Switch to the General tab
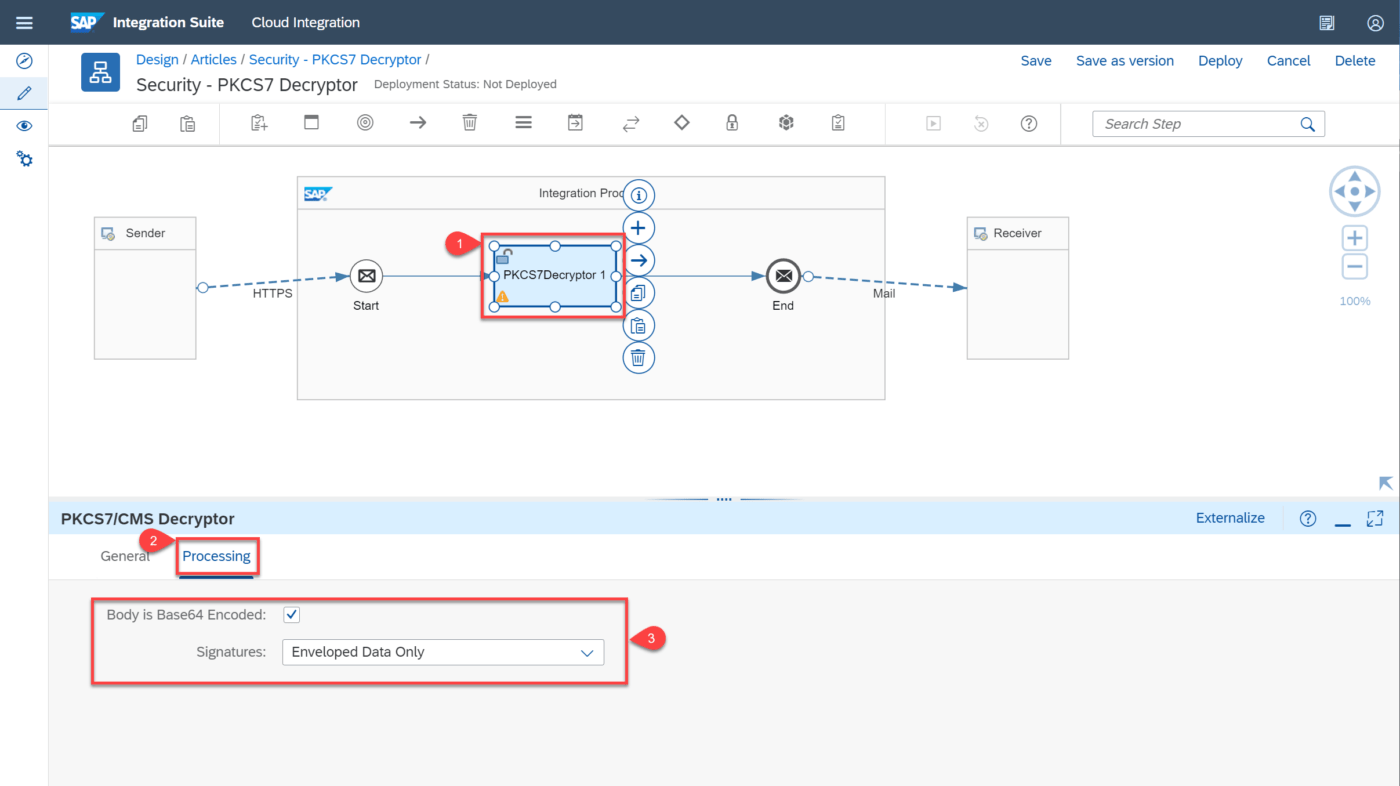 125,556
